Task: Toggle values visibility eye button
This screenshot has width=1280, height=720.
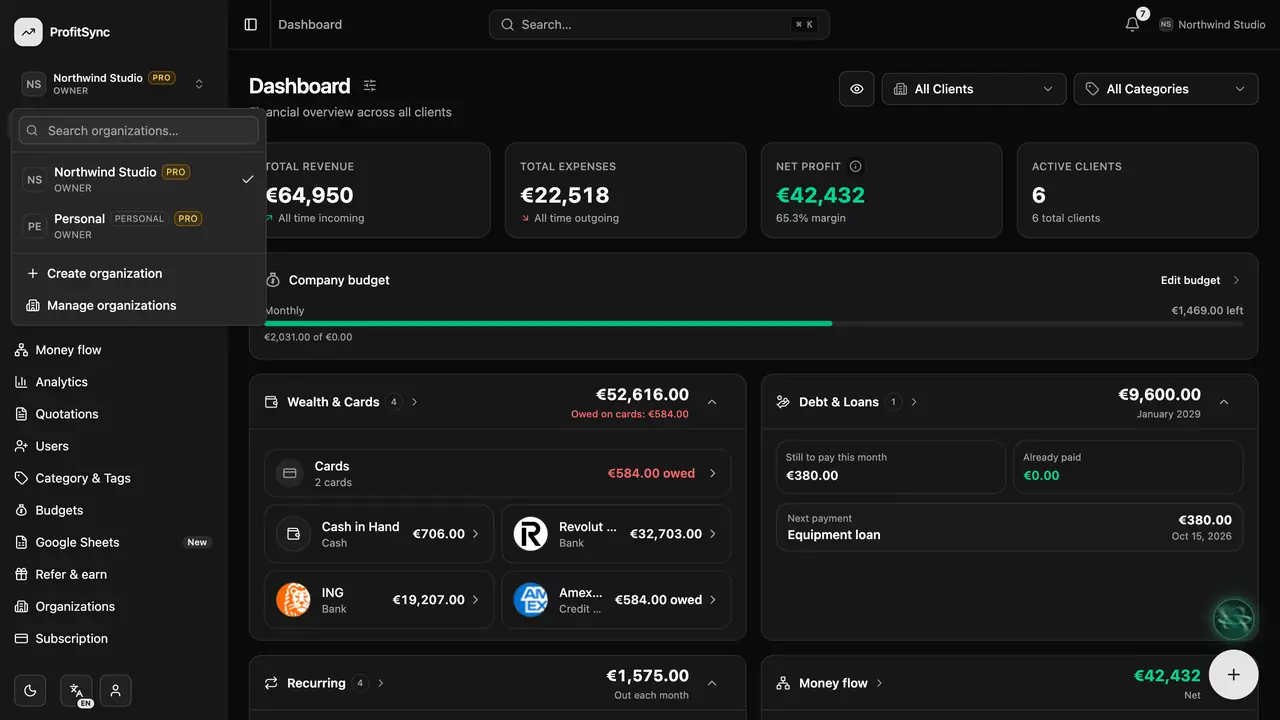Action: [857, 89]
